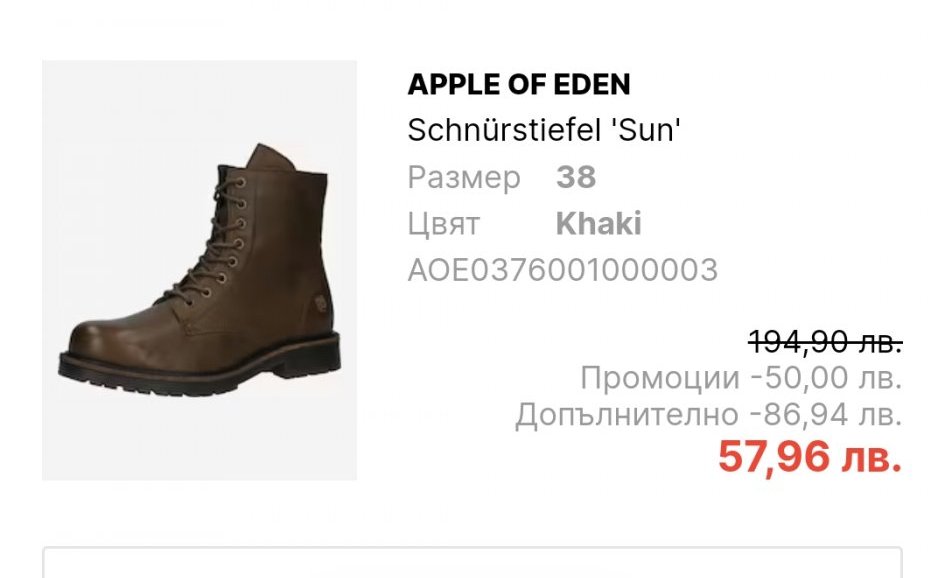The image size is (944, 578).
Task: Click the Допълнително discount label
Action: click(x=627, y=415)
